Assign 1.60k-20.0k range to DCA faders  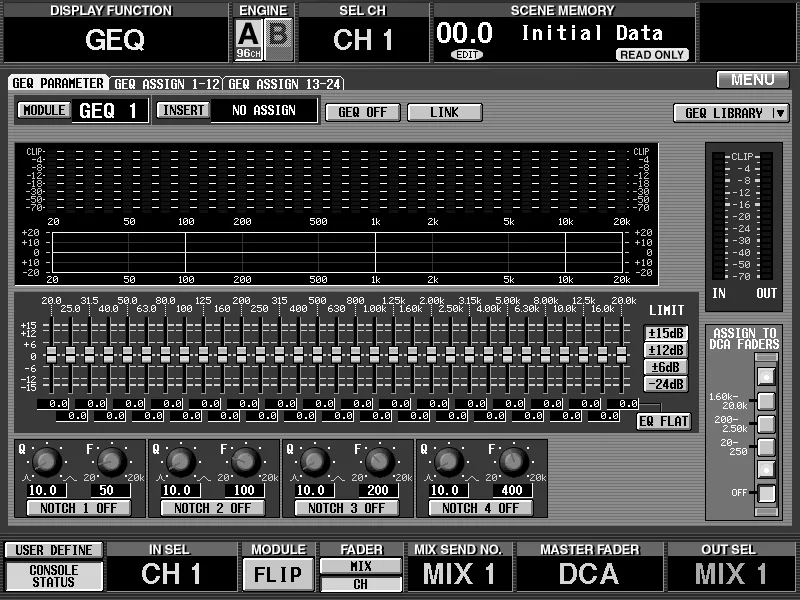(x=766, y=401)
